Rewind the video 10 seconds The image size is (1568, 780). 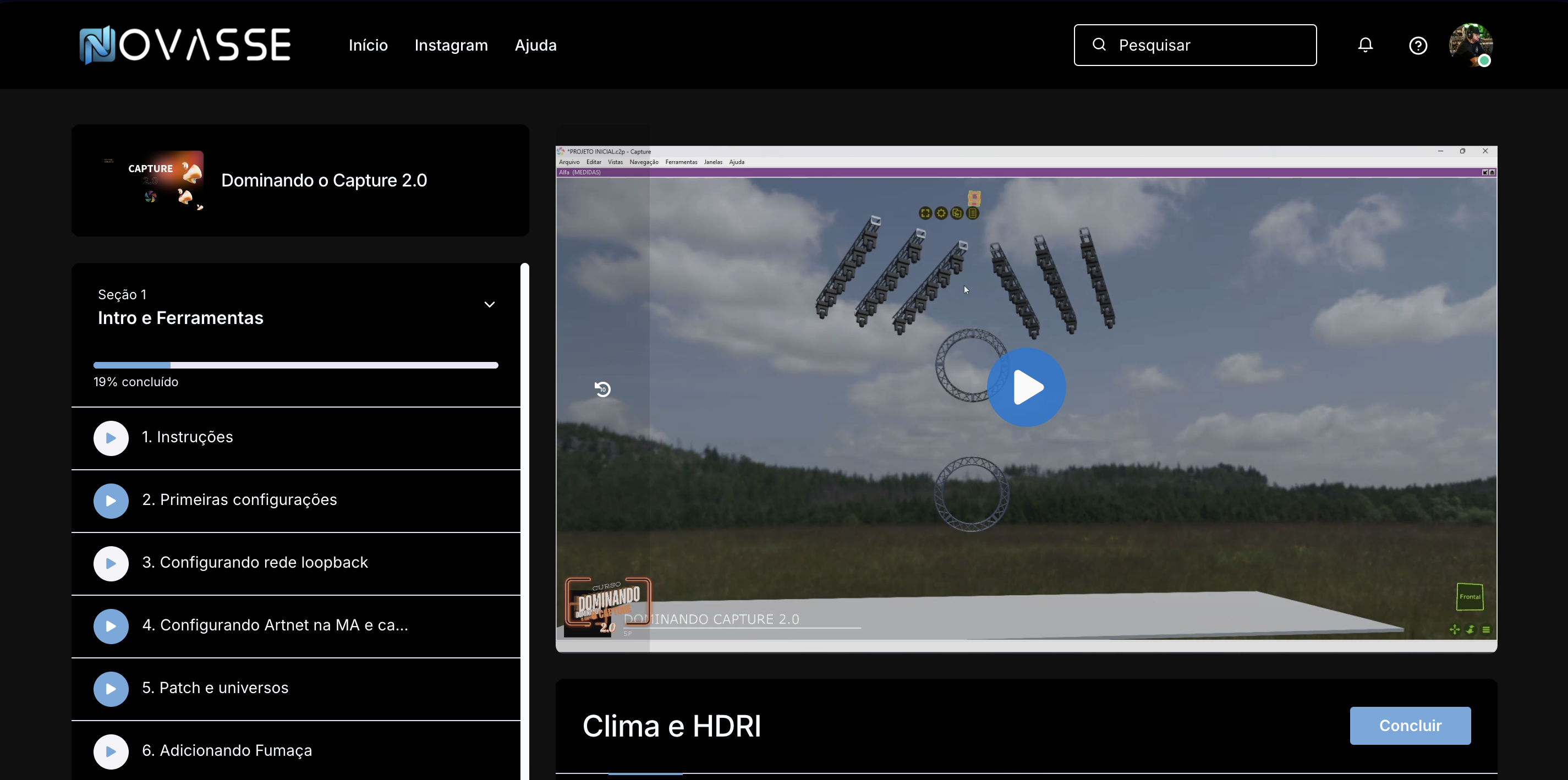pos(602,389)
